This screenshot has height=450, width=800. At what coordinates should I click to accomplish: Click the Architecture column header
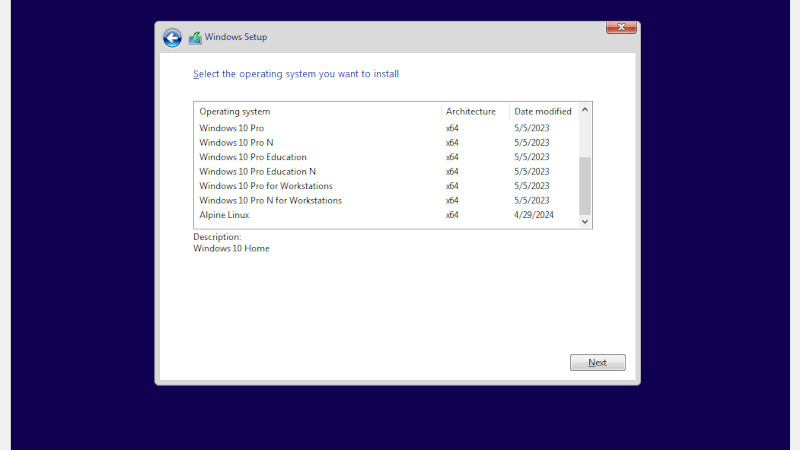point(474,111)
